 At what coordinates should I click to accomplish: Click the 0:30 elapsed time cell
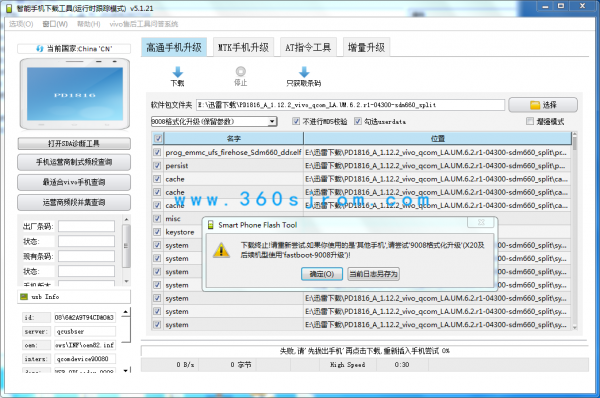point(402,365)
